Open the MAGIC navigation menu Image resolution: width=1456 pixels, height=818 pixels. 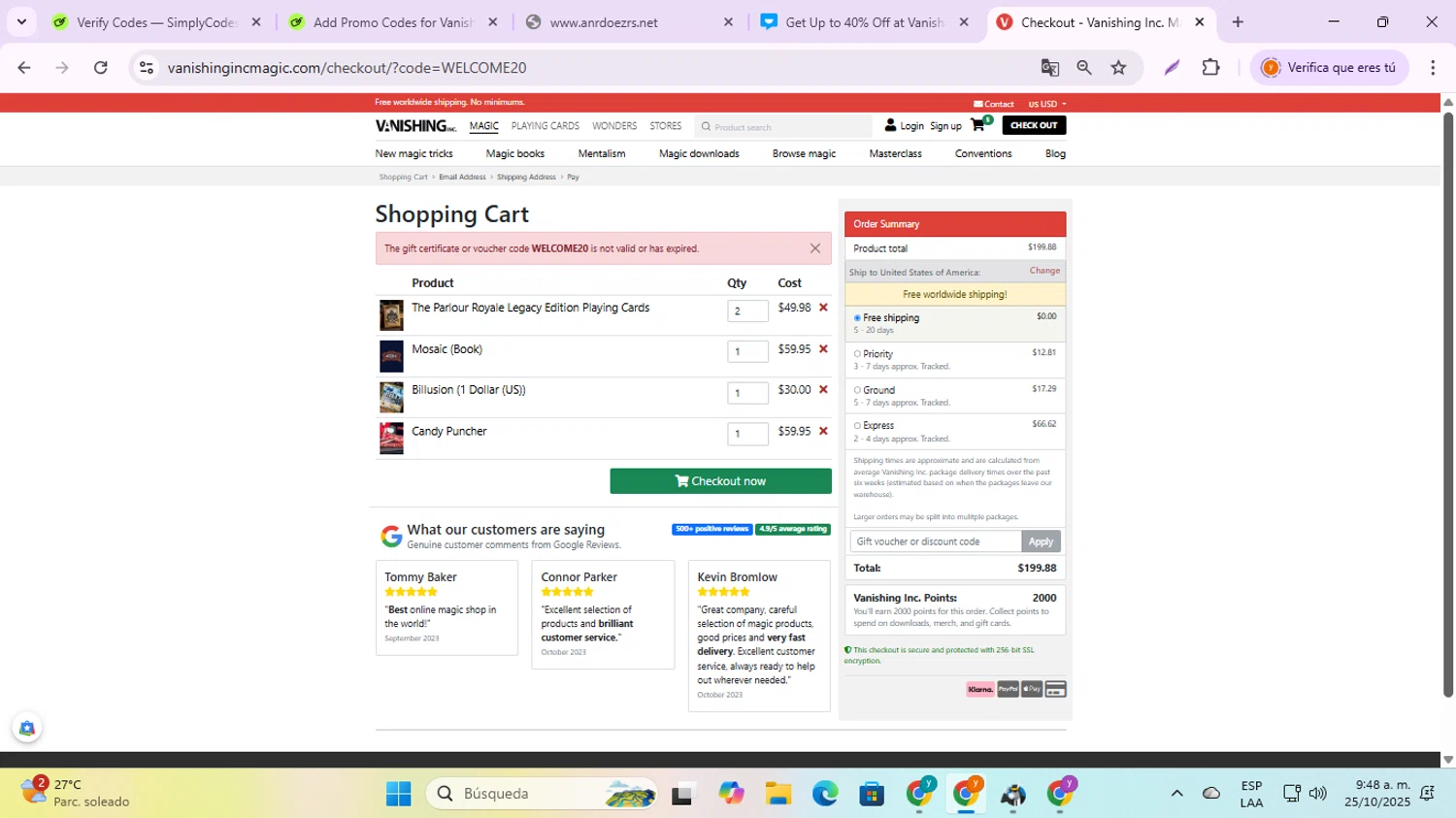(x=483, y=126)
